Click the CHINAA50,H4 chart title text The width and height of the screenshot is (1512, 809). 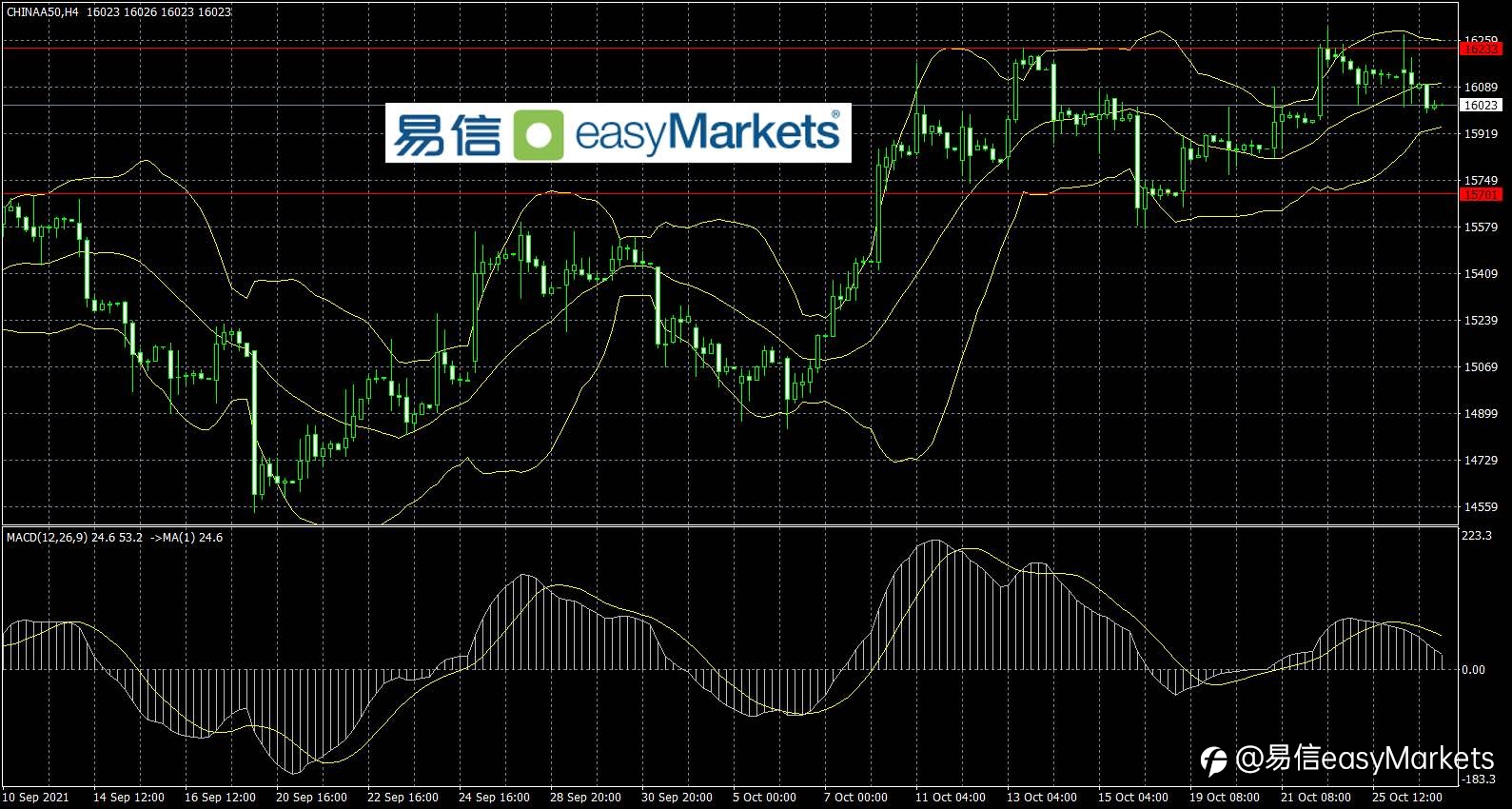pos(43,12)
